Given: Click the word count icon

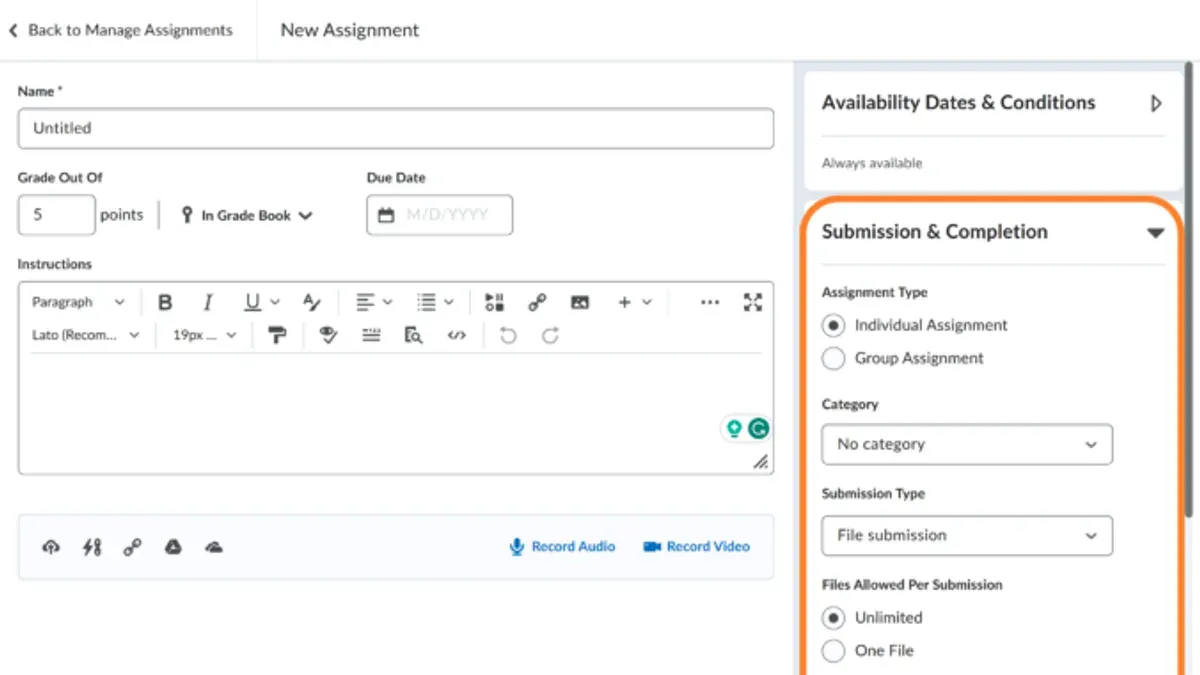Looking at the screenshot, I should click(371, 336).
